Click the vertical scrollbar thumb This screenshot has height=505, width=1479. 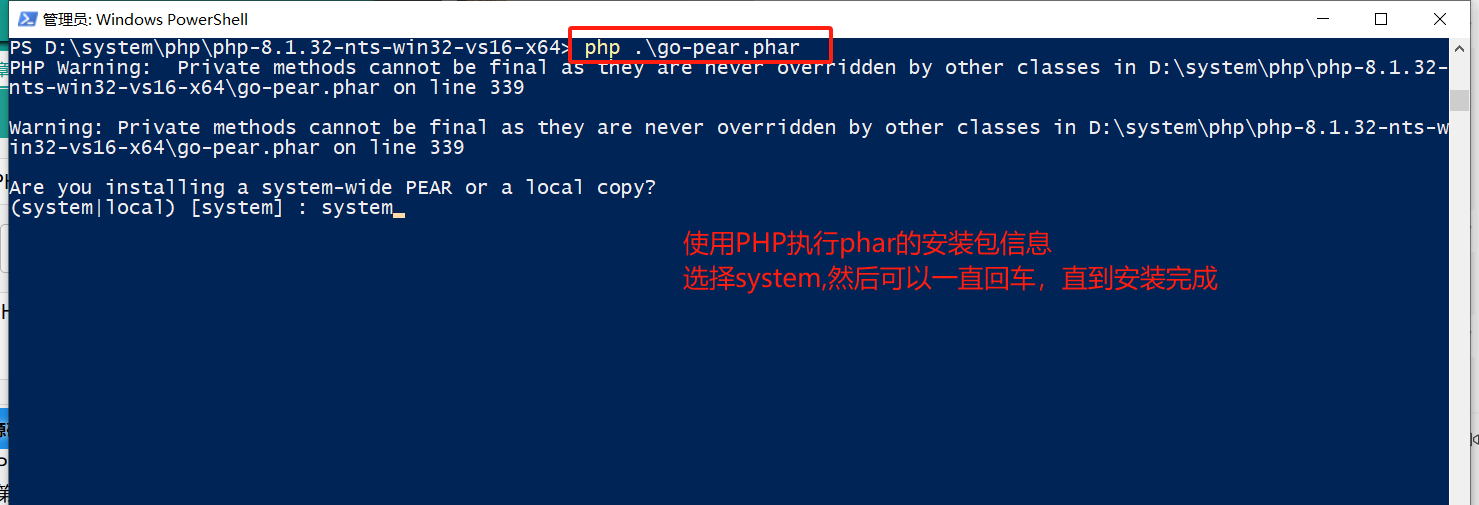[1458, 100]
